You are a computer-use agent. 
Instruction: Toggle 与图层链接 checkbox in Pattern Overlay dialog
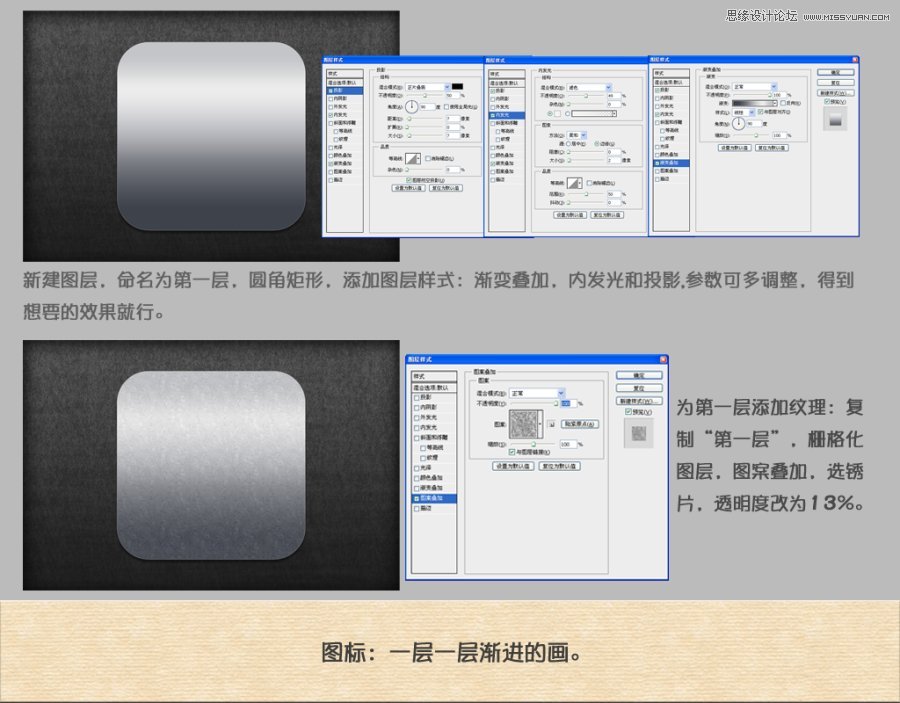click(511, 452)
